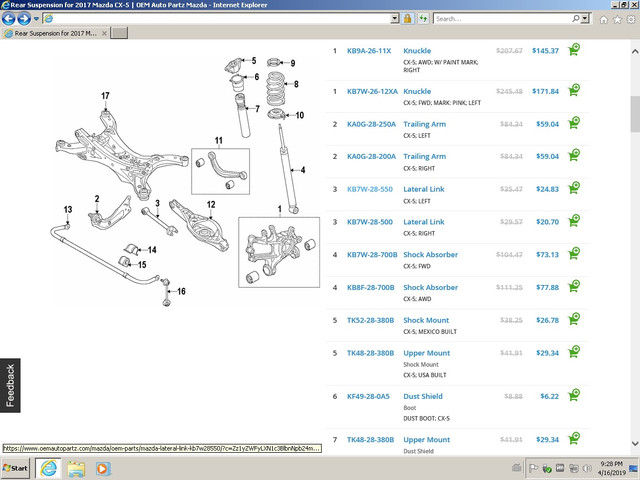This screenshot has height=480, width=640.
Task: Add Shock Absorber KB8F-28-700B to cart
Action: point(574,286)
